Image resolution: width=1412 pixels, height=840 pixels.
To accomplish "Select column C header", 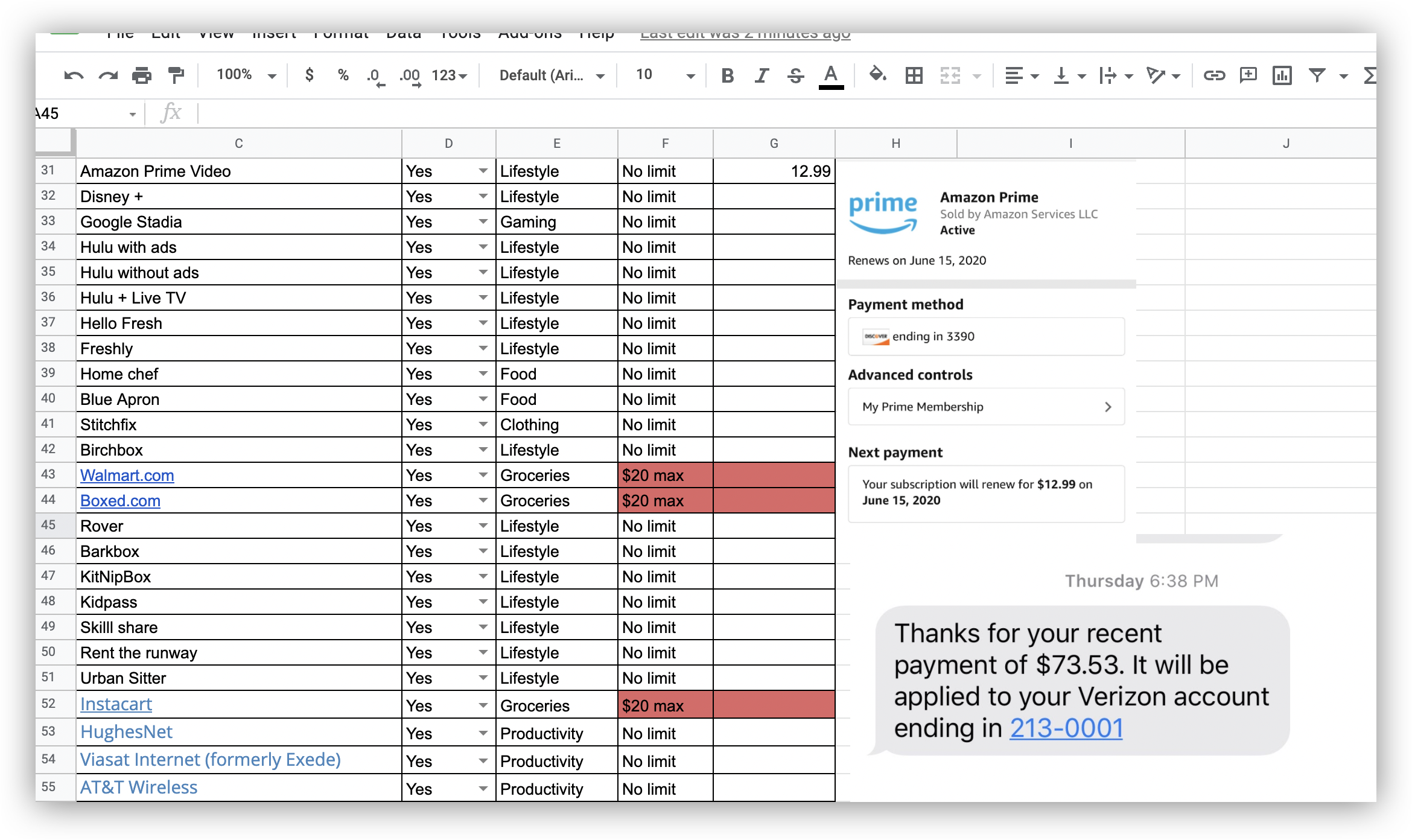I will (239, 144).
